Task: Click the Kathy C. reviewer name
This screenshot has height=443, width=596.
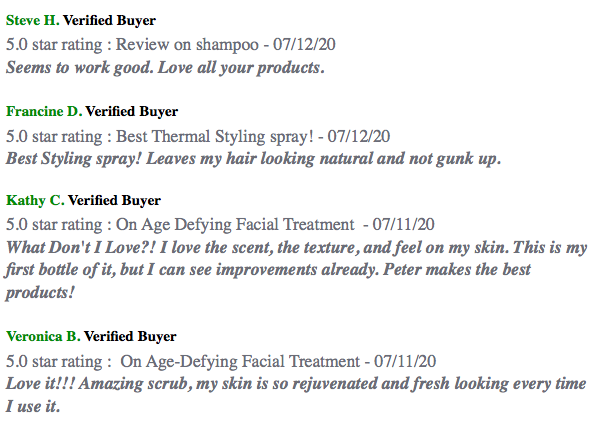Action: click(35, 200)
